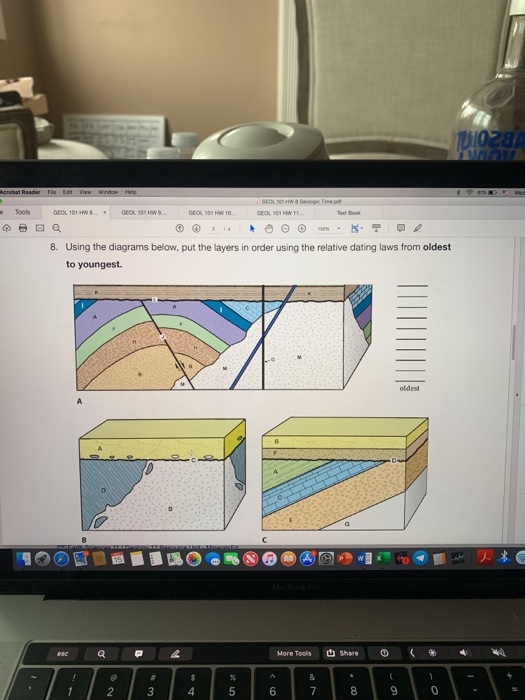Print the document with the printer icon
The height and width of the screenshot is (700, 525).
coord(23,228)
